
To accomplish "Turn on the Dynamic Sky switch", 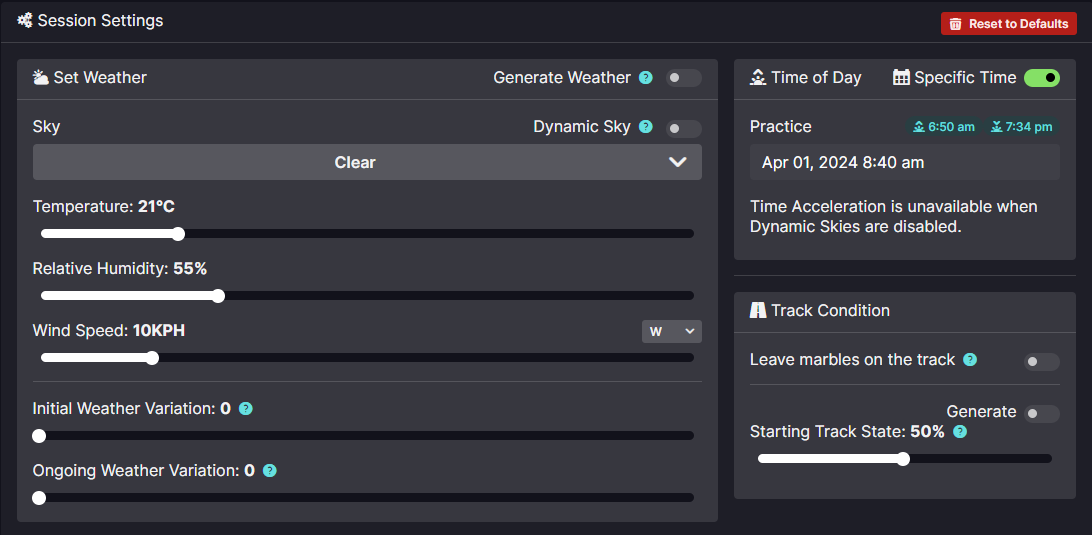I will pos(683,128).
